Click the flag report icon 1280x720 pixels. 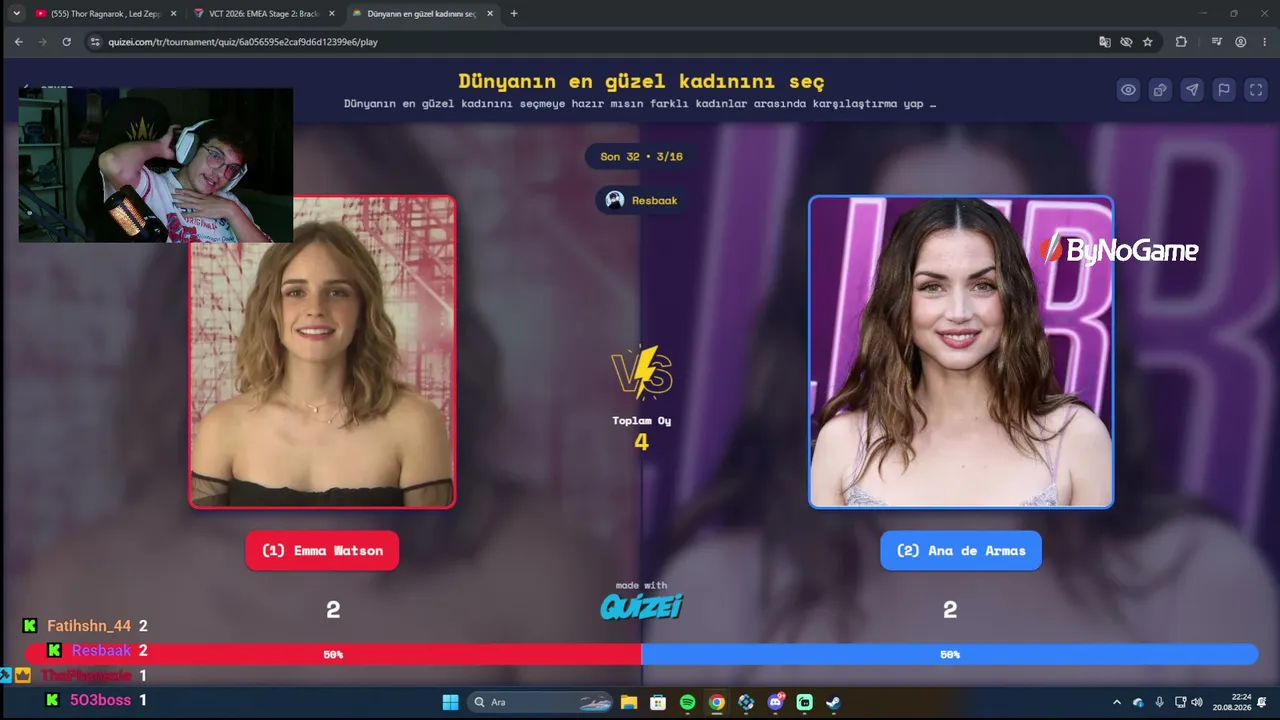[x=1224, y=90]
